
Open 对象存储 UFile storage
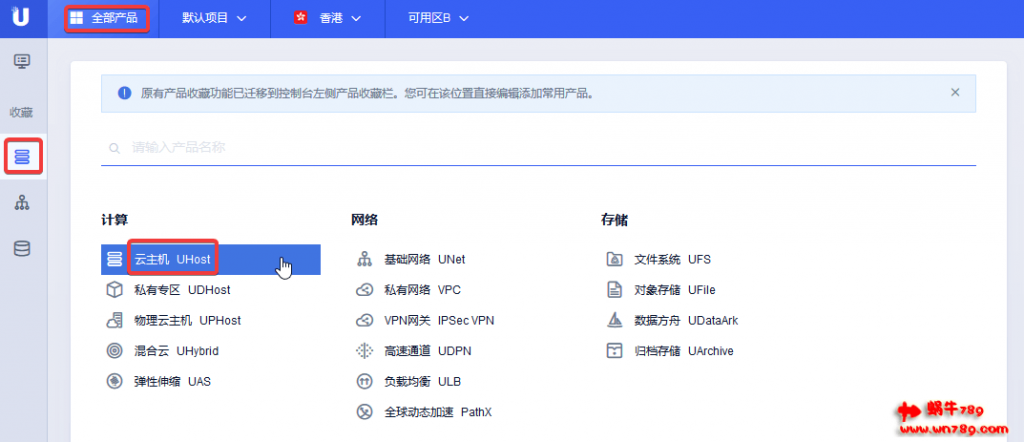(674, 290)
